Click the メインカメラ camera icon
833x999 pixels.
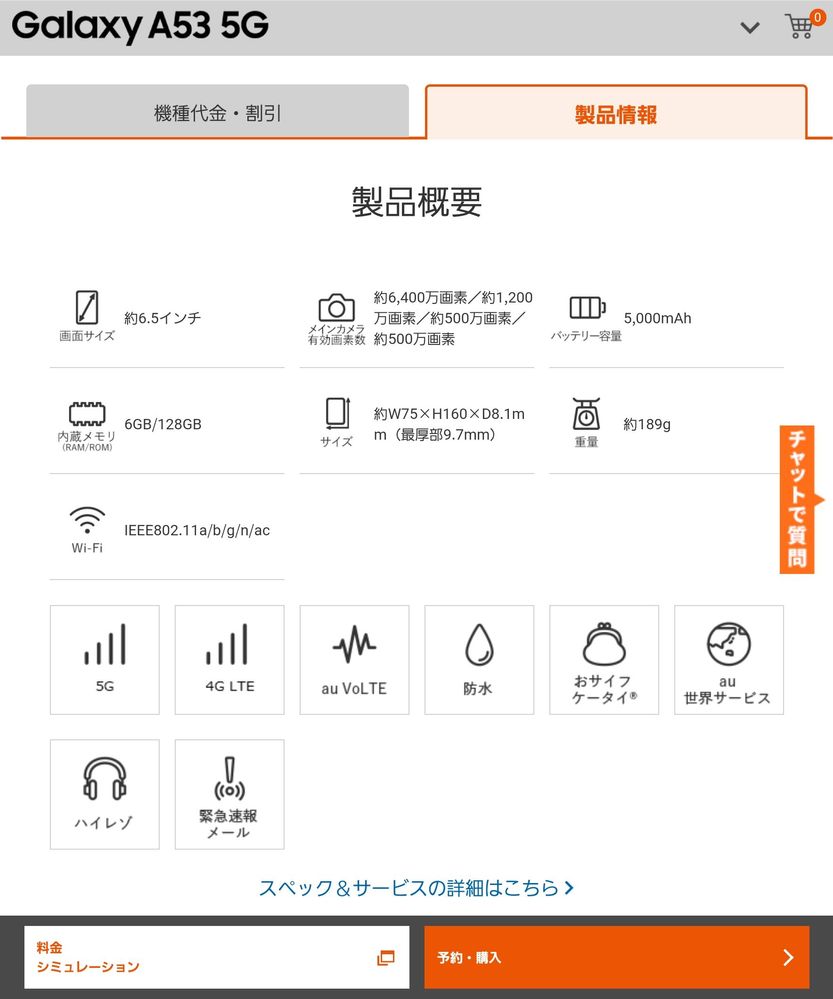(337, 307)
